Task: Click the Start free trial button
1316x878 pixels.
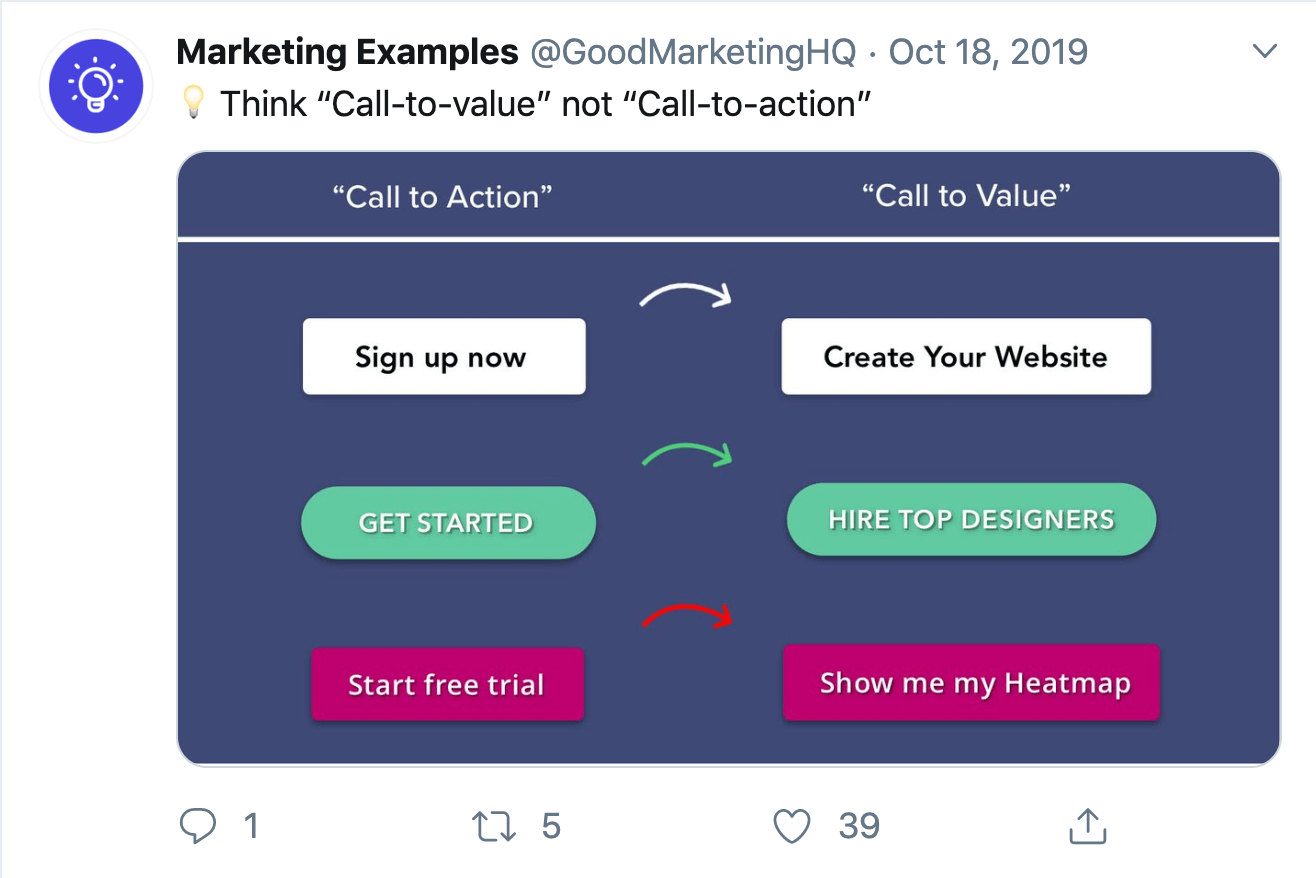Action: point(447,685)
